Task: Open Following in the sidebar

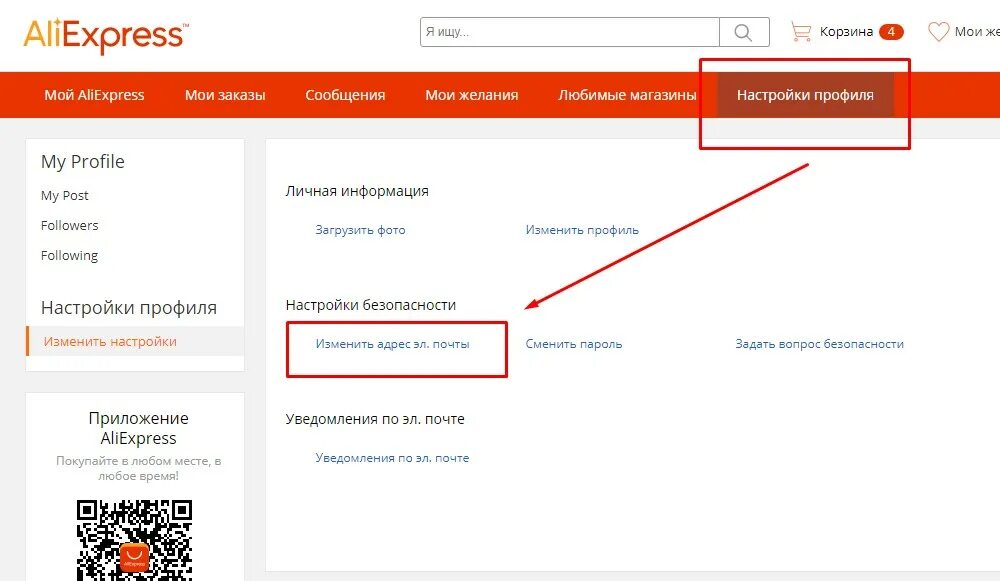Action: (x=70, y=255)
